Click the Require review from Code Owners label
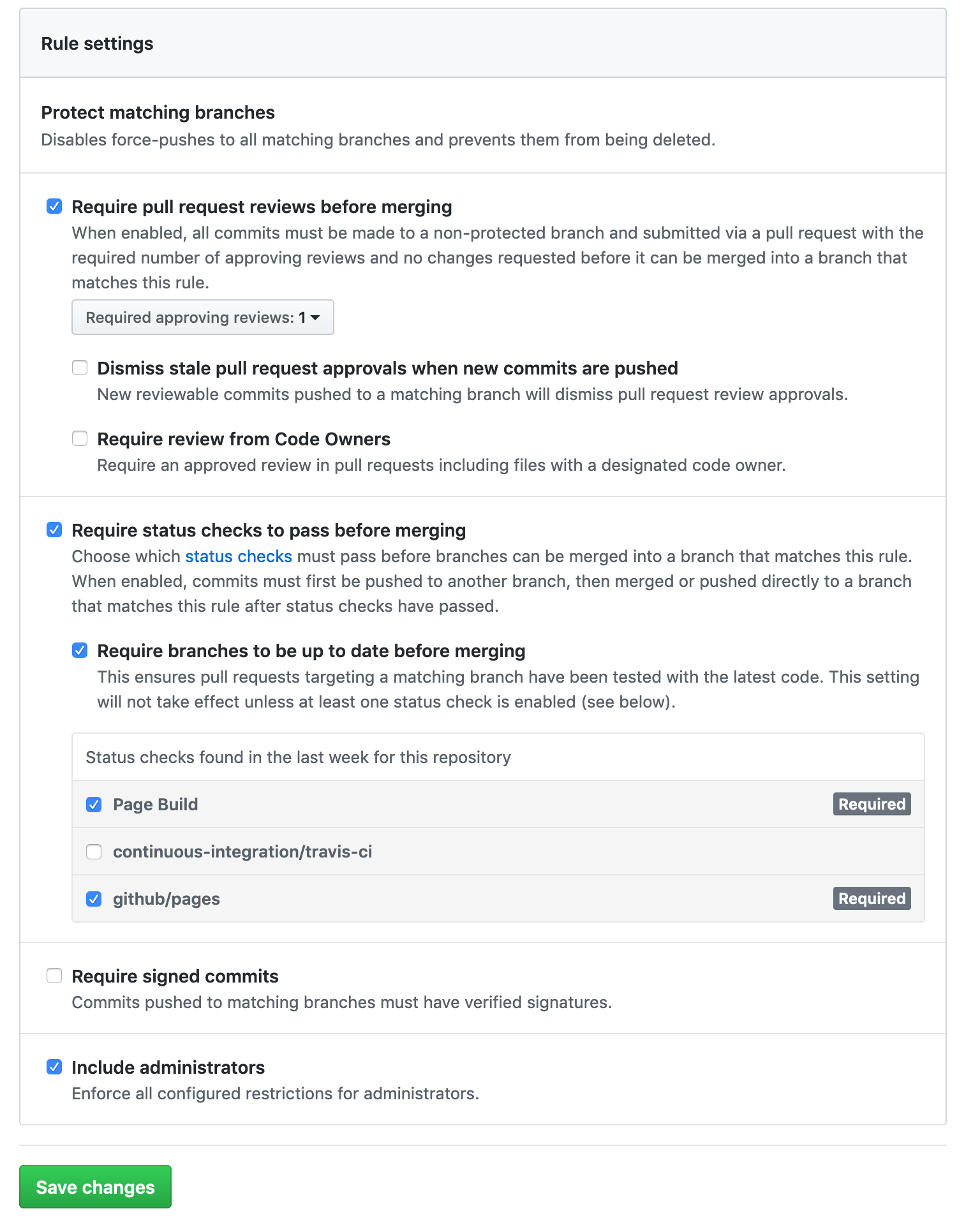Image resolution: width=980 pixels, height=1225 pixels. click(x=244, y=439)
